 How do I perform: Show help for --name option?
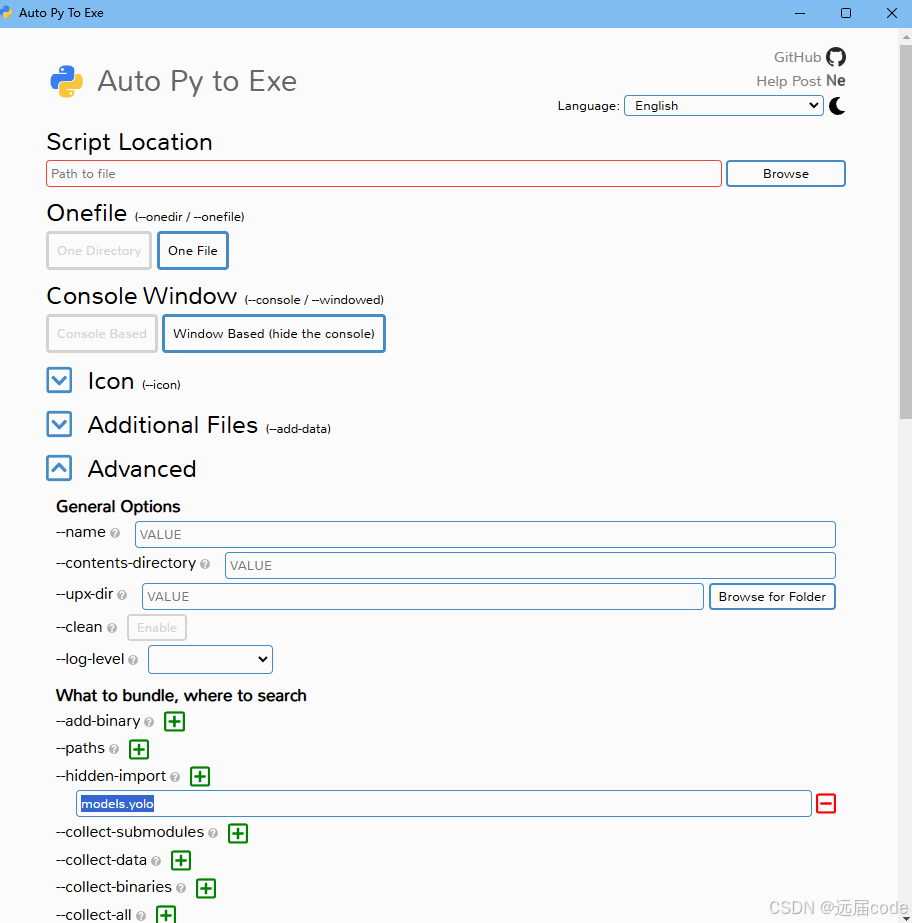click(x=115, y=533)
